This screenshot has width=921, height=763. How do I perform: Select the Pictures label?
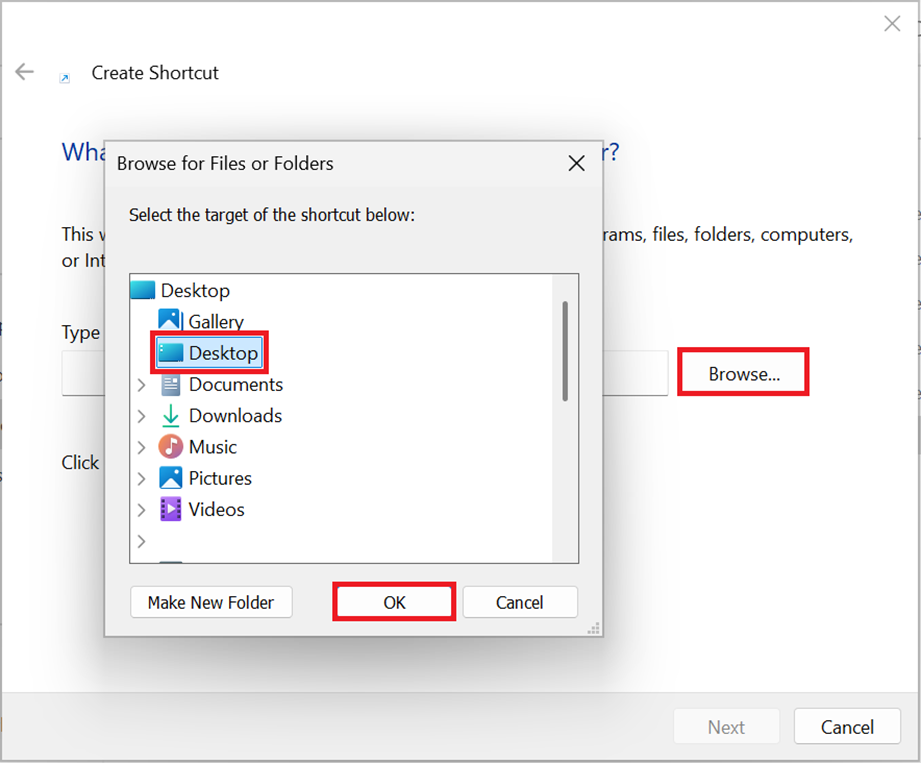(x=220, y=478)
